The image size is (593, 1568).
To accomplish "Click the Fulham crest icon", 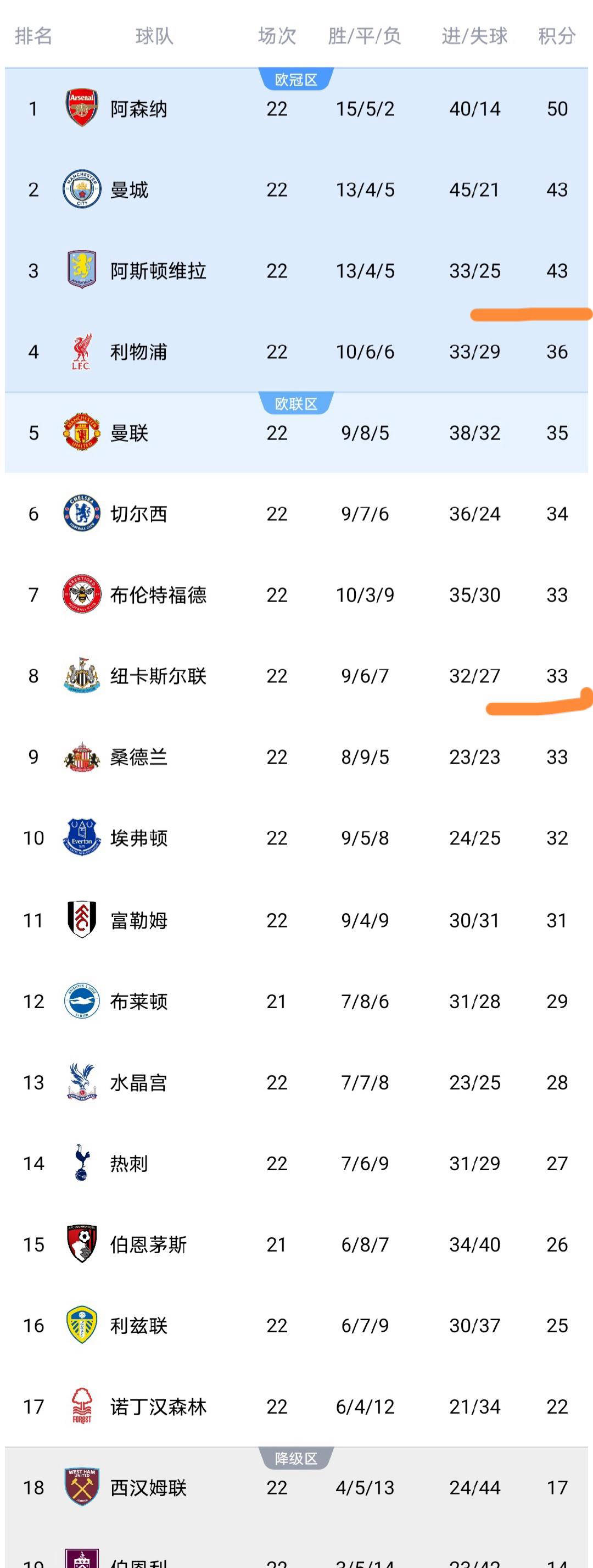I will tap(81, 919).
